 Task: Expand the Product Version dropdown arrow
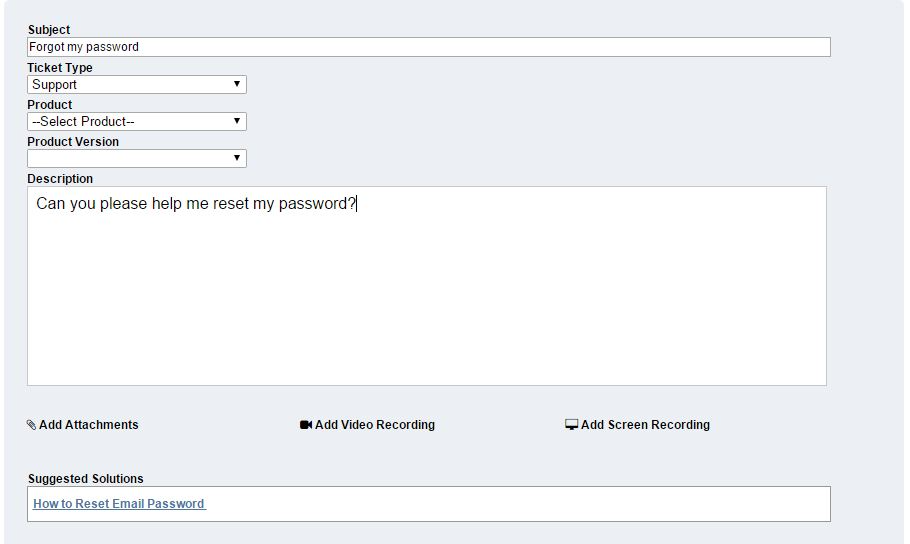pos(237,159)
